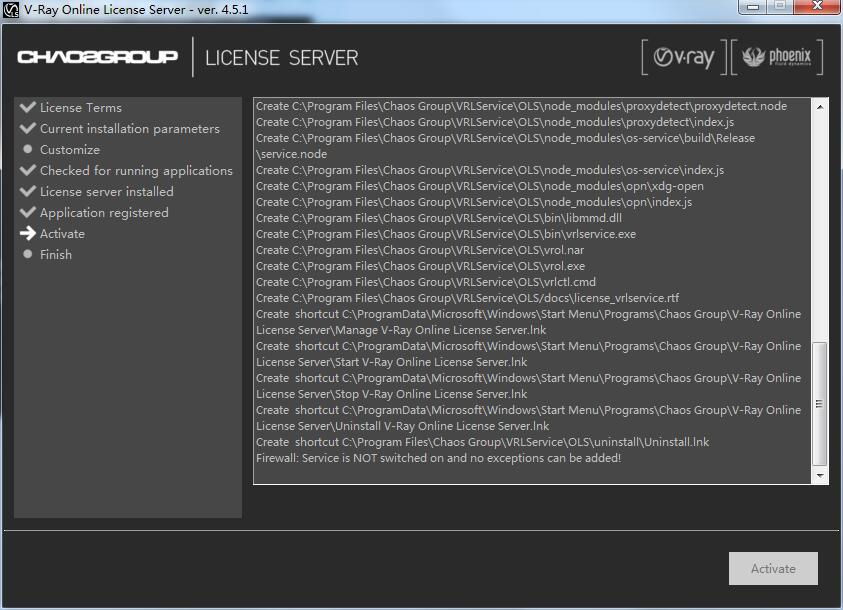Click the LICENSE SERVER heading text
This screenshot has height=610, width=843.
pyautogui.click(x=281, y=58)
